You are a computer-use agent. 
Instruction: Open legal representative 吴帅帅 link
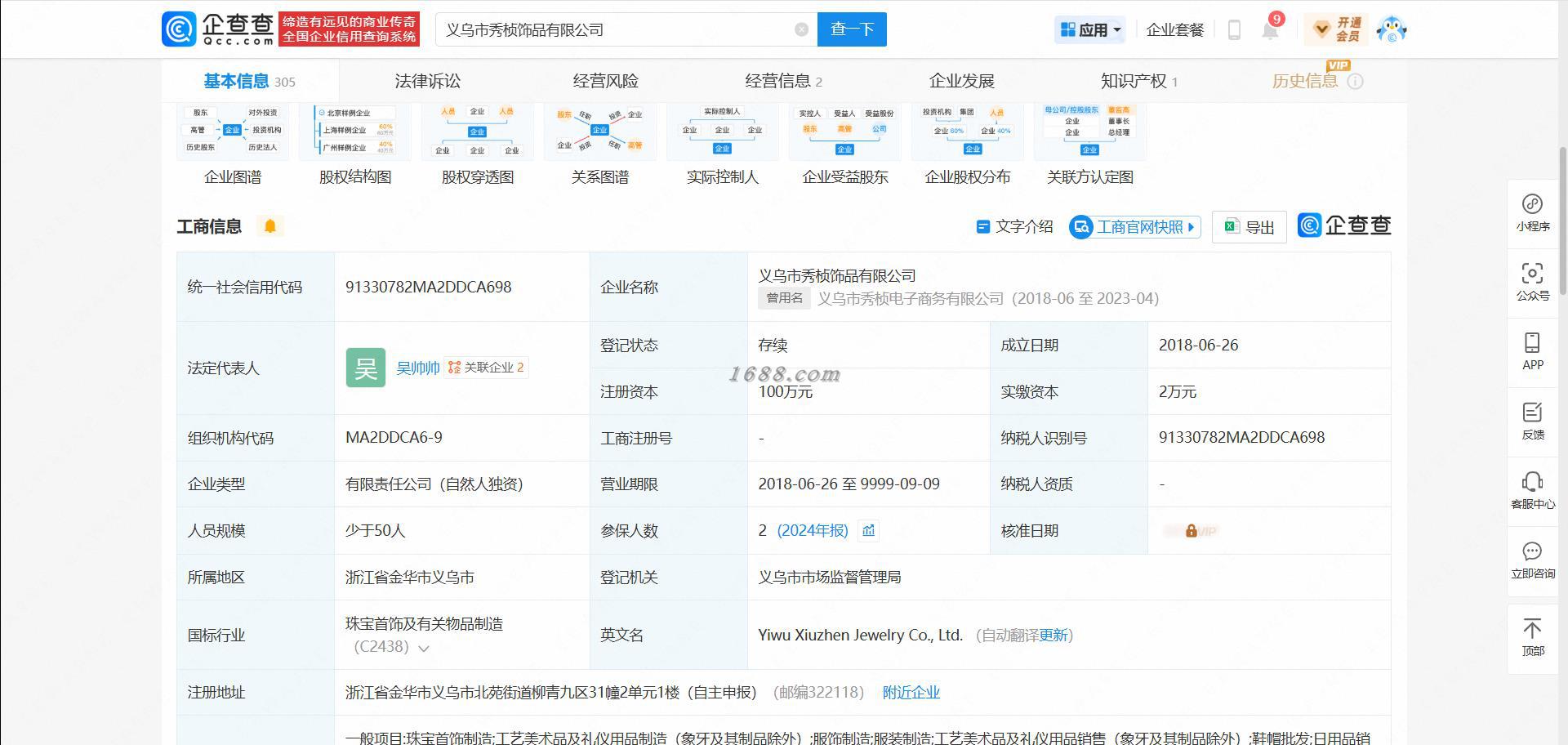coord(417,368)
